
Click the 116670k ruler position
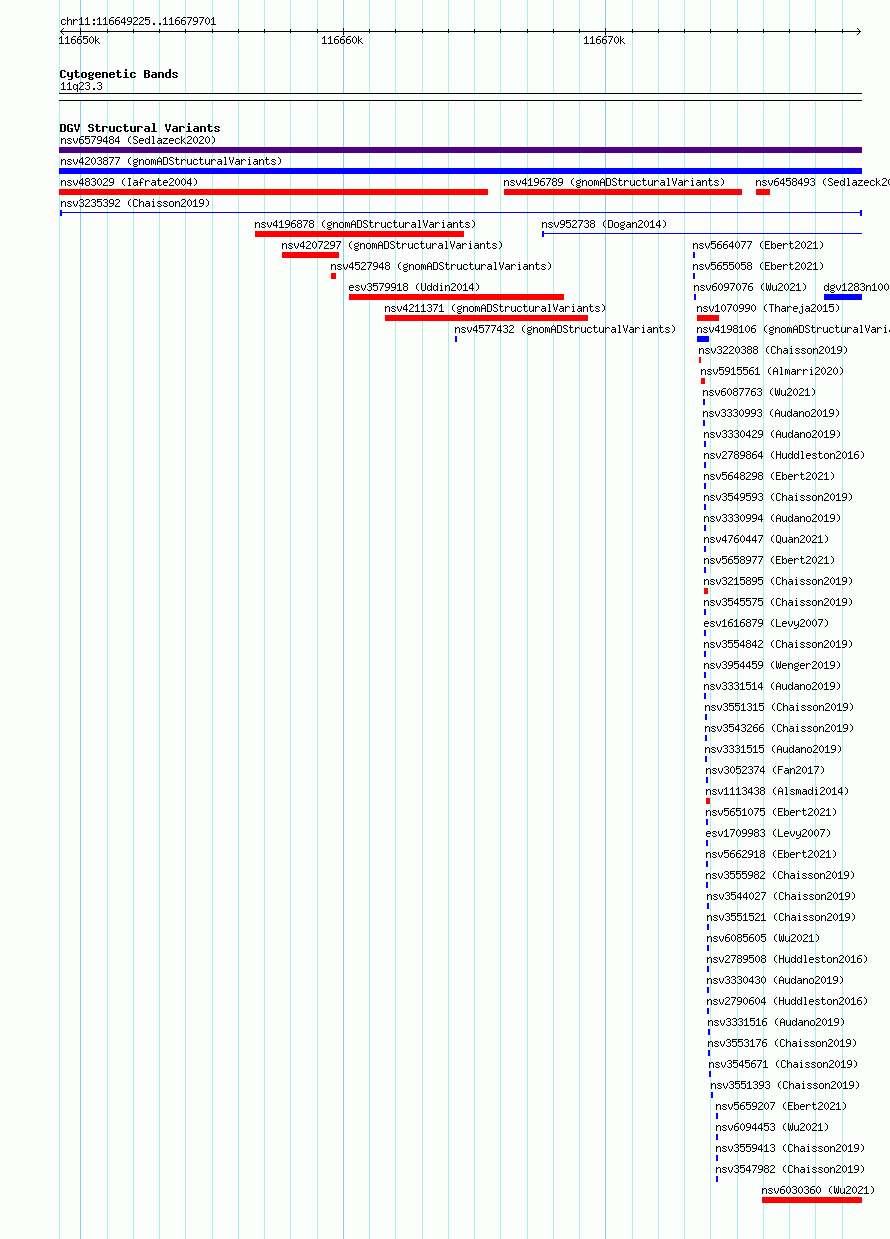[604, 40]
